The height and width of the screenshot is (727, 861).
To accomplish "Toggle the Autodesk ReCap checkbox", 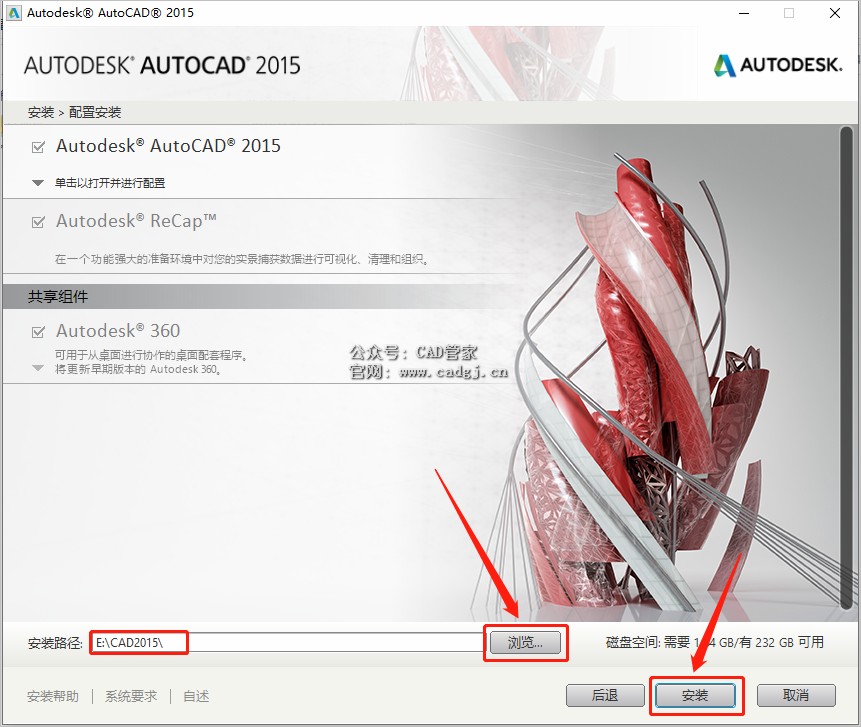I will coord(38,222).
